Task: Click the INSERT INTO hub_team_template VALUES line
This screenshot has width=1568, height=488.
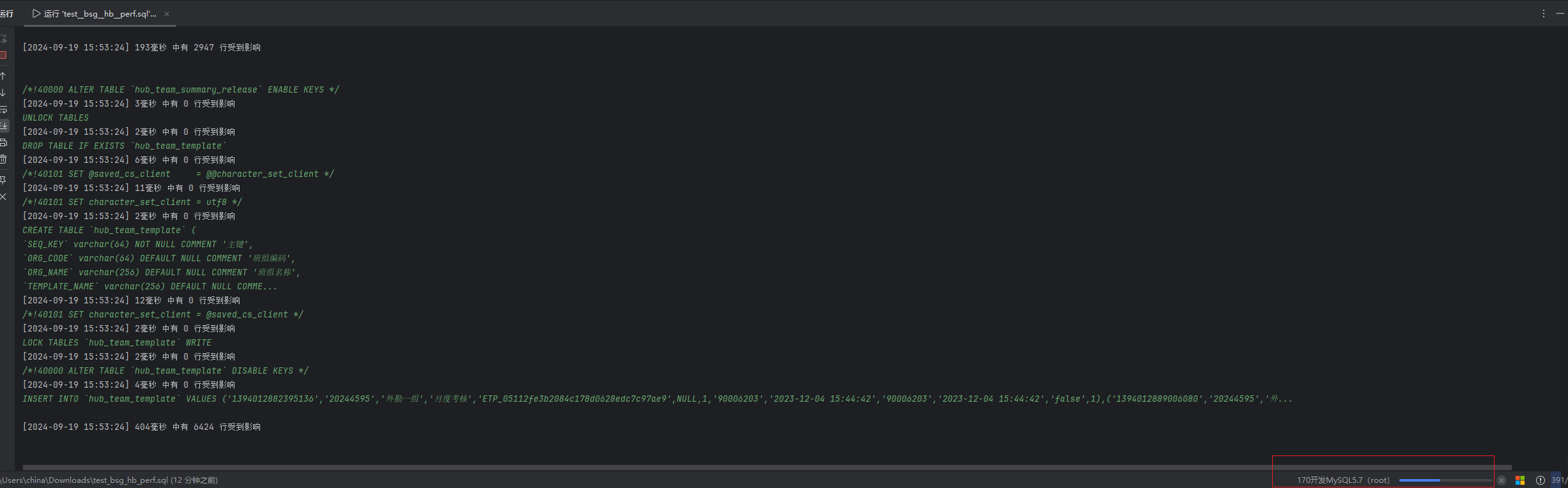Action: point(657,399)
